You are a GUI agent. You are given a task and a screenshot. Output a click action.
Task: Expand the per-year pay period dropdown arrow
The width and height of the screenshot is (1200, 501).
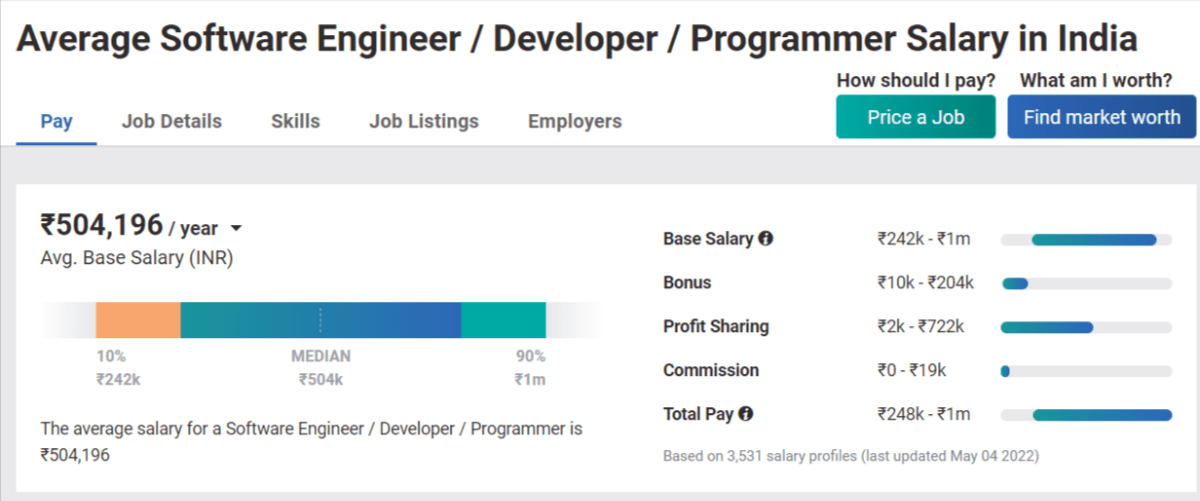tap(236, 229)
